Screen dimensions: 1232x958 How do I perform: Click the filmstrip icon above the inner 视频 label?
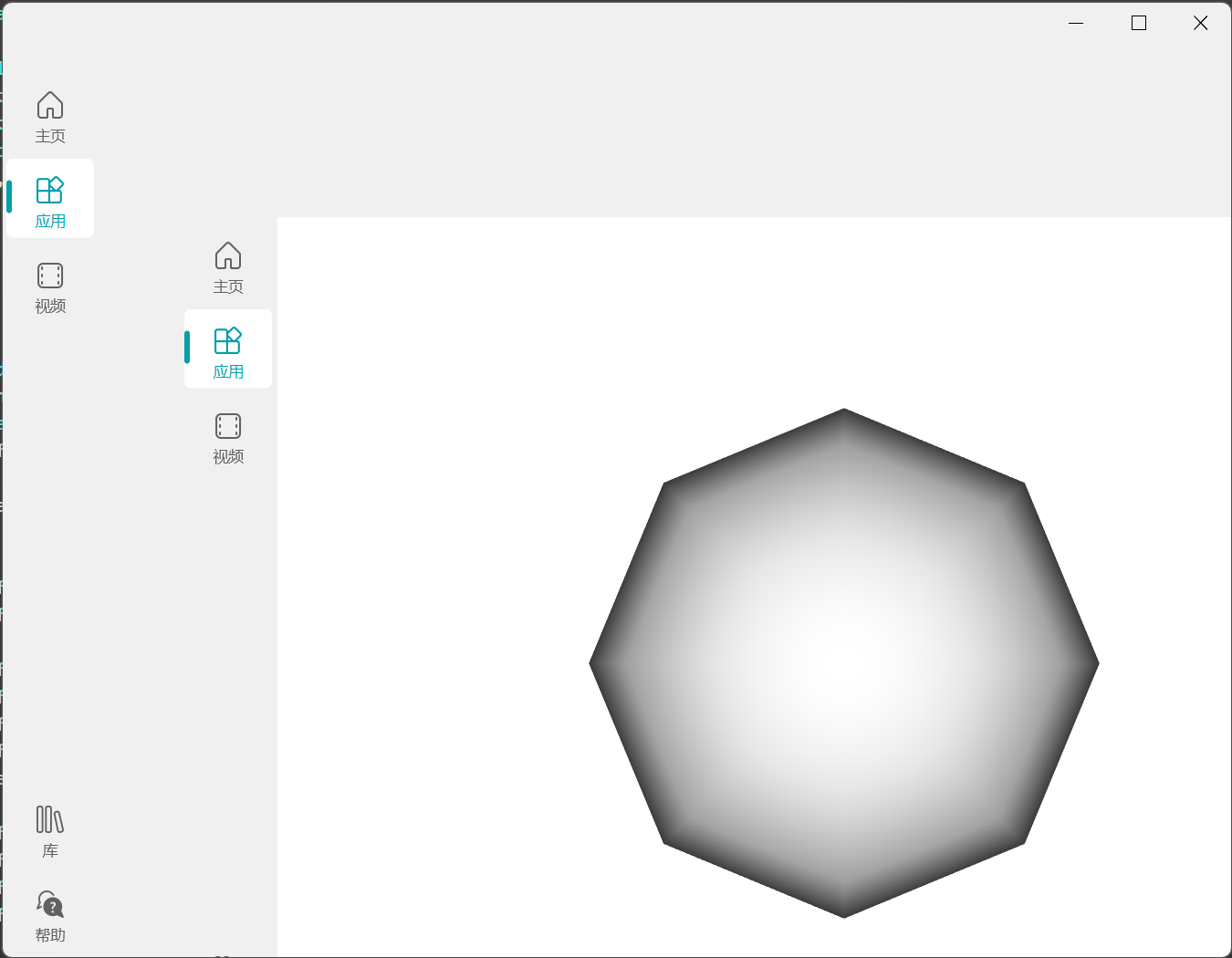[227, 425]
